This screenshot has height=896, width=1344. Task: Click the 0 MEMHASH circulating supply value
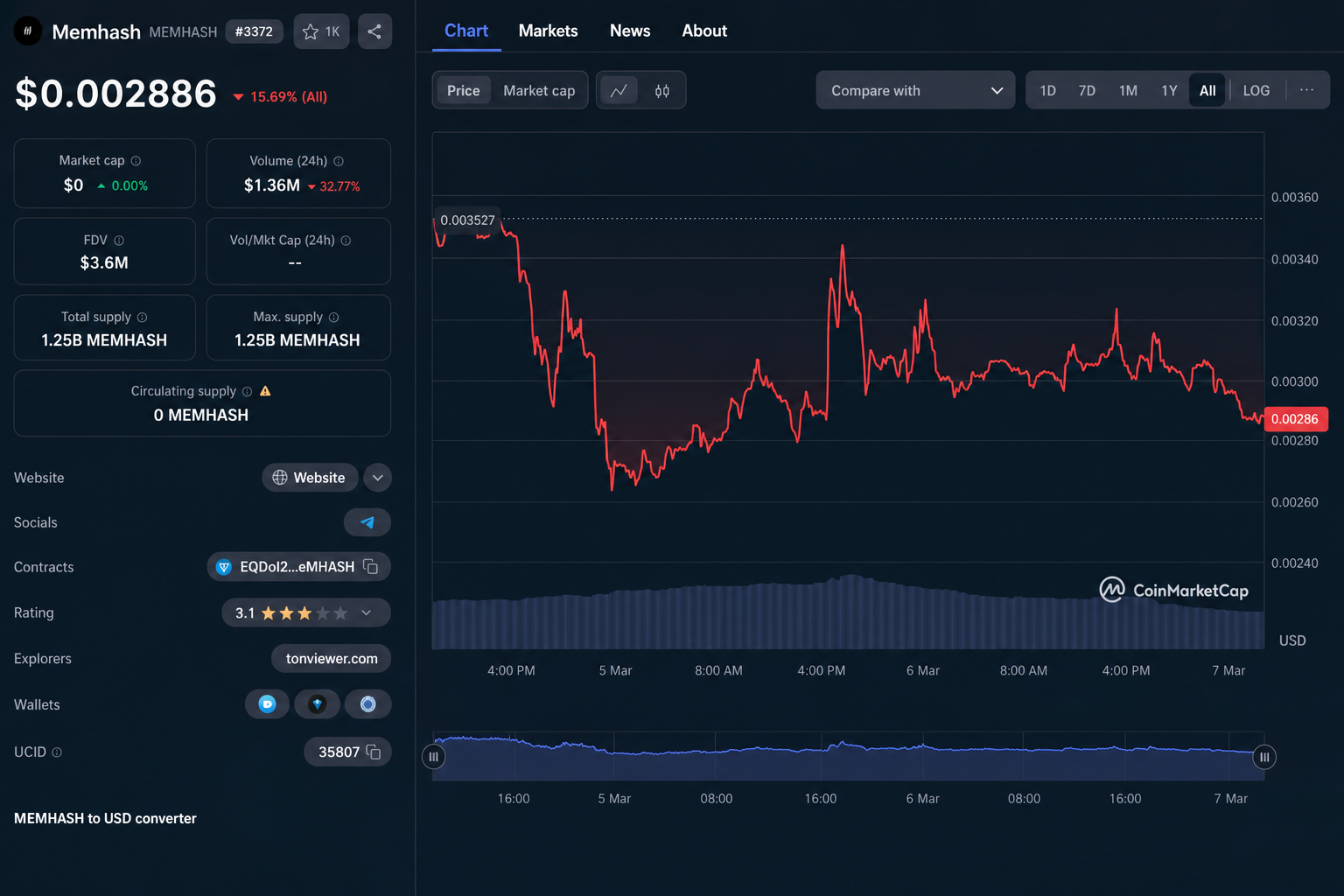coord(201,415)
